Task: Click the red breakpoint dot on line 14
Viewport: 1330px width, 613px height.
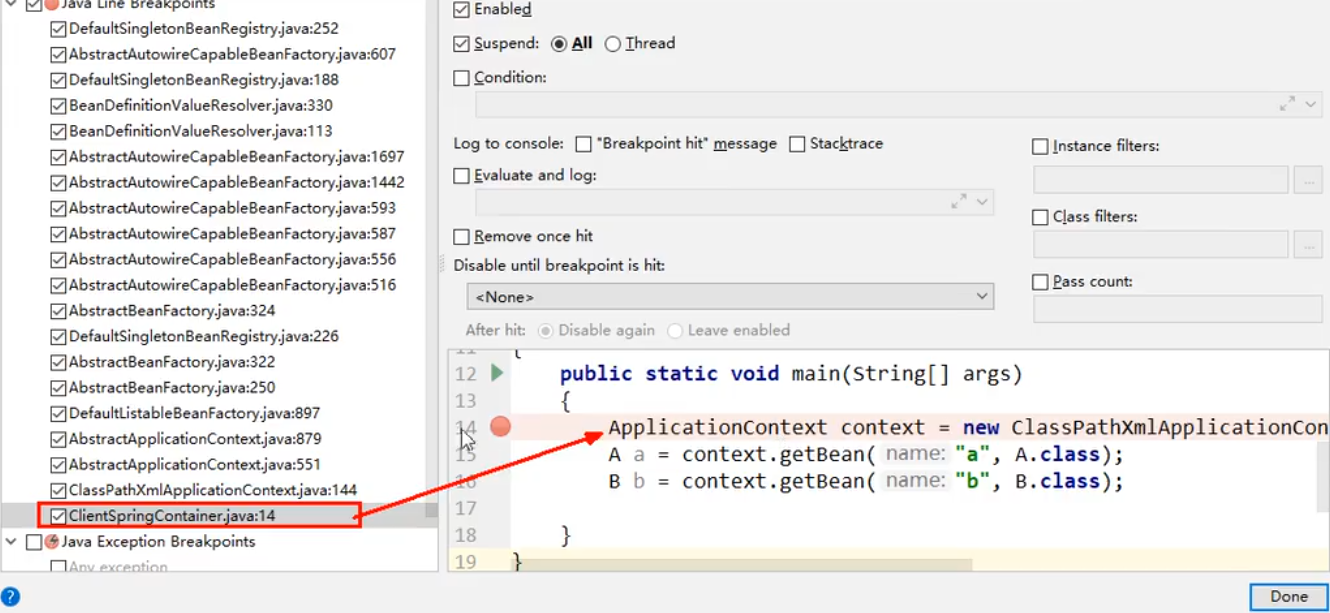Action: pyautogui.click(x=501, y=427)
